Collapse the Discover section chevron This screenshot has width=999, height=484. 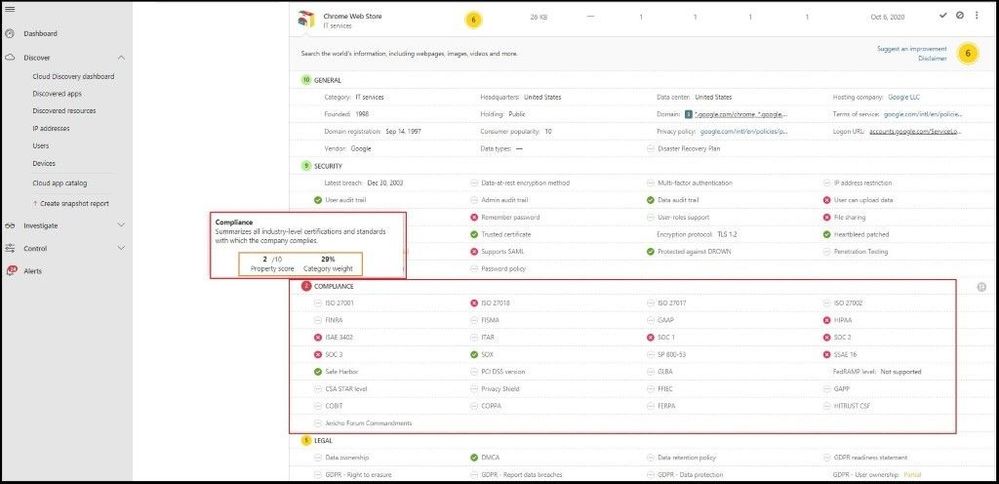click(122, 58)
